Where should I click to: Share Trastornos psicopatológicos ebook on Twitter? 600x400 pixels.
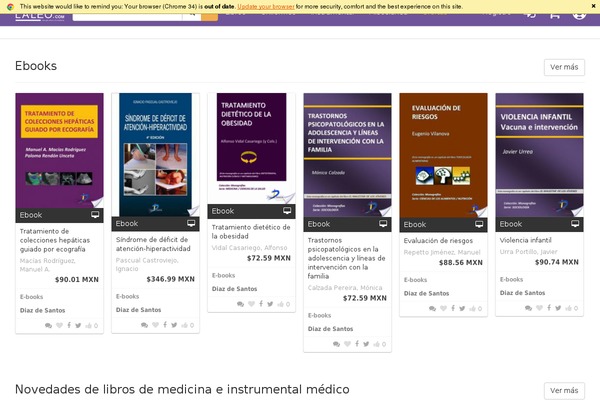pos(367,344)
